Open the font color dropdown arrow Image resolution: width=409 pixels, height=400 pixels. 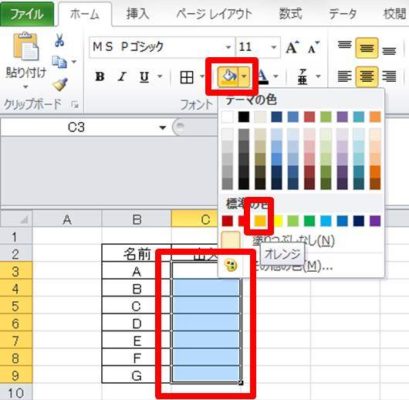click(x=276, y=77)
